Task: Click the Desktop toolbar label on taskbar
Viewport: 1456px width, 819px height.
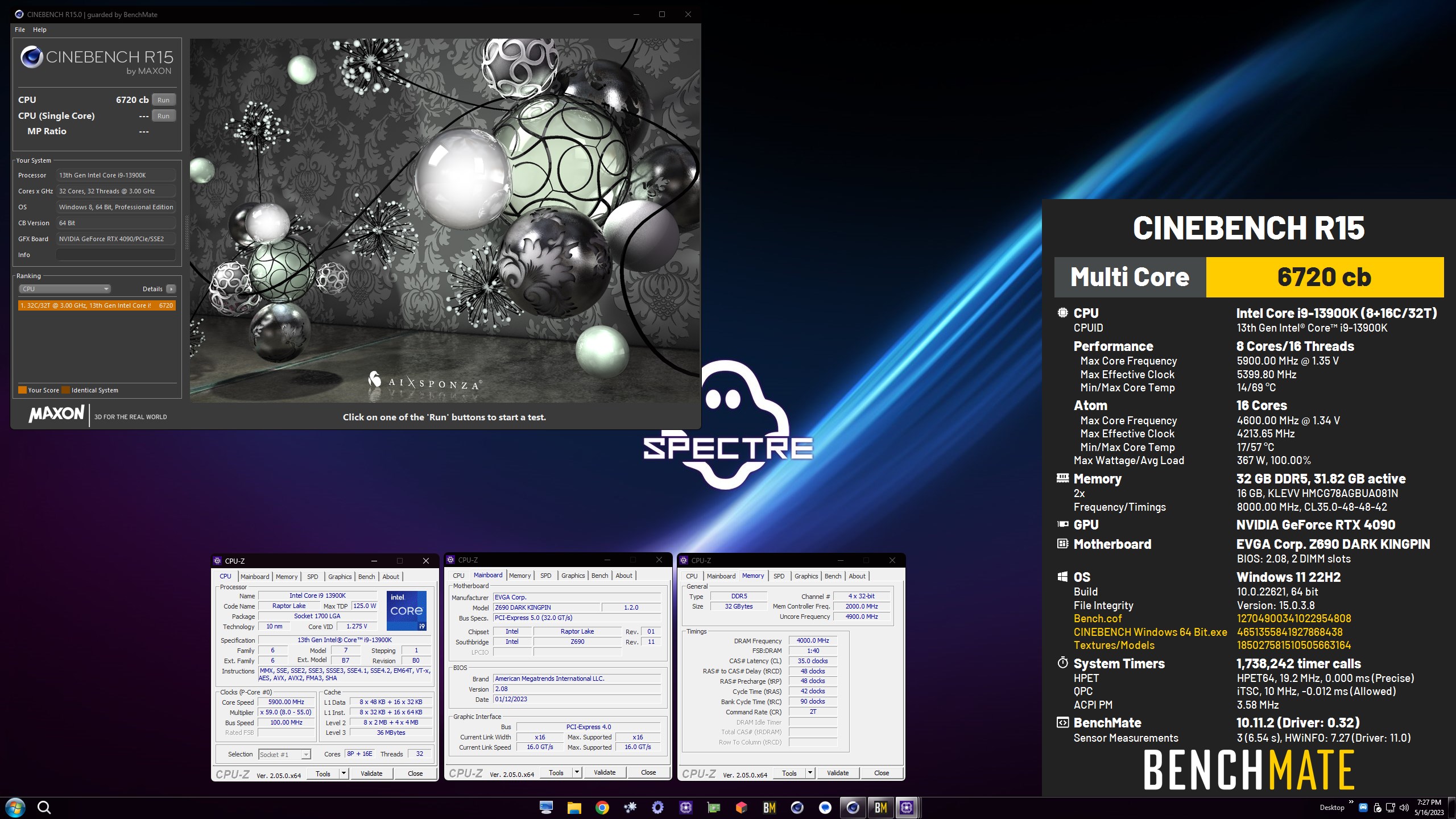Action: [x=1332, y=808]
